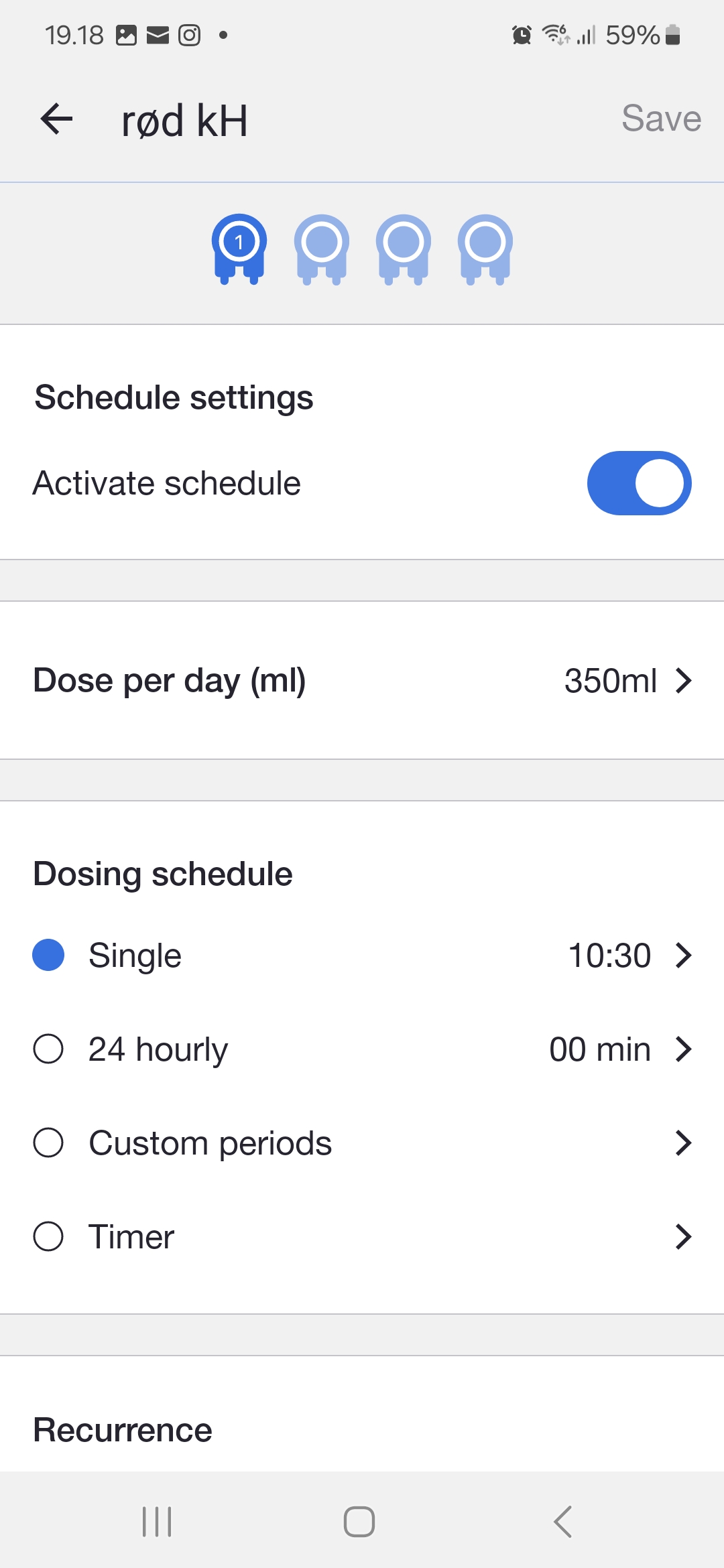
Task: Open Android recent apps button
Action: click(x=157, y=1521)
